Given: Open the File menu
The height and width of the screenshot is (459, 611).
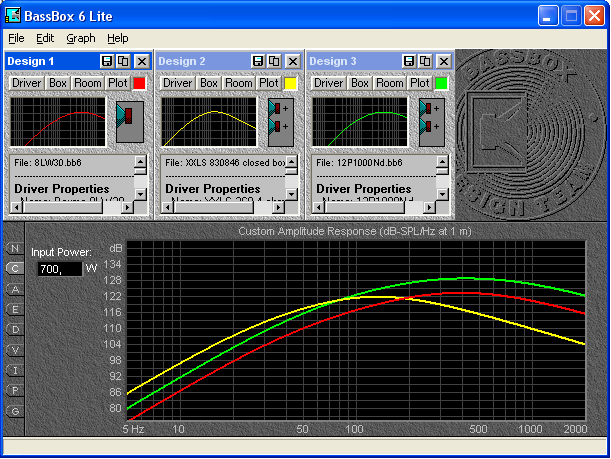Looking at the screenshot, I should pos(16,38).
